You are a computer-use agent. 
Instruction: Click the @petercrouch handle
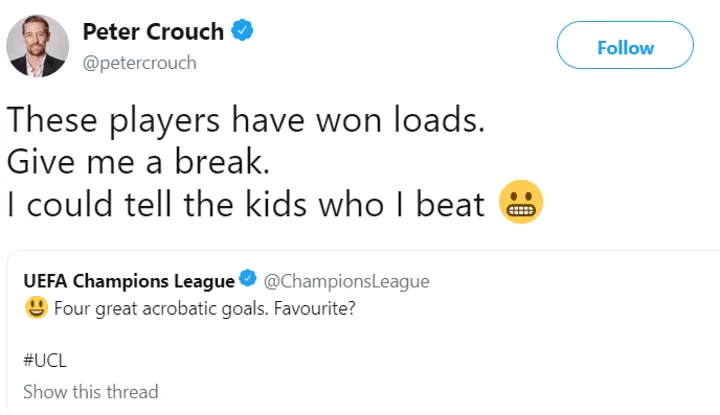(140, 62)
